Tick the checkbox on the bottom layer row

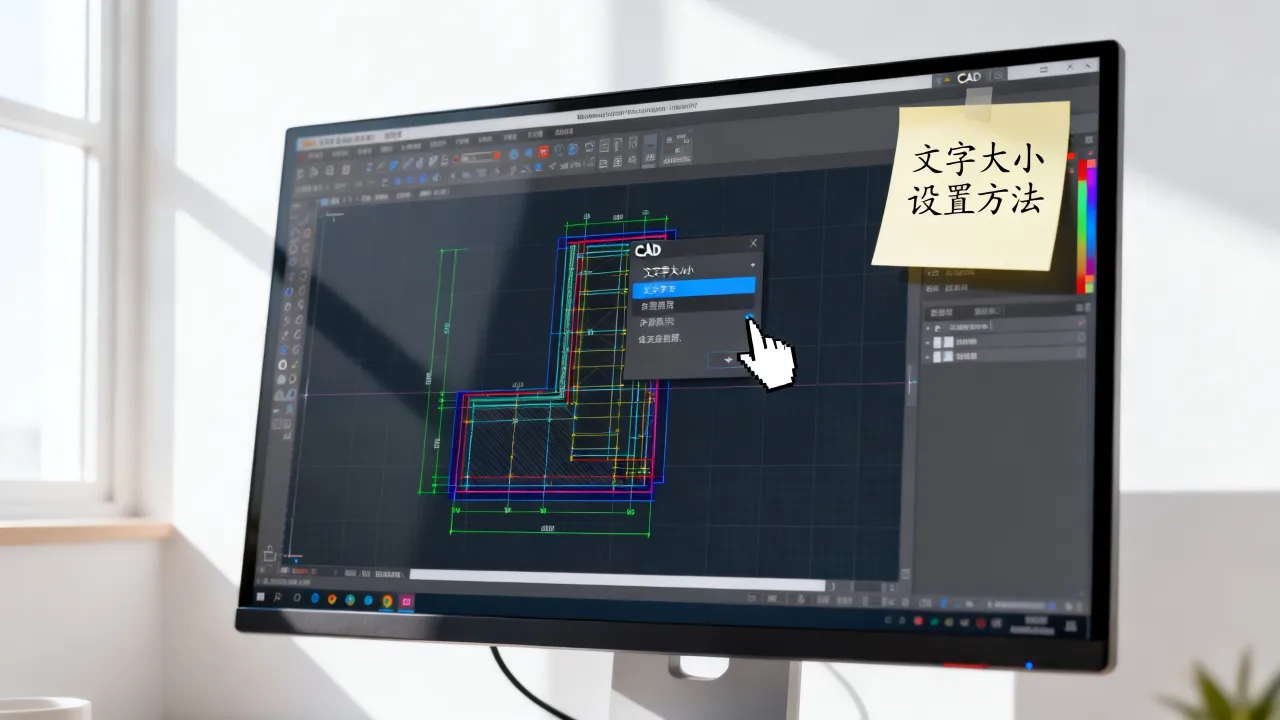1081,355
